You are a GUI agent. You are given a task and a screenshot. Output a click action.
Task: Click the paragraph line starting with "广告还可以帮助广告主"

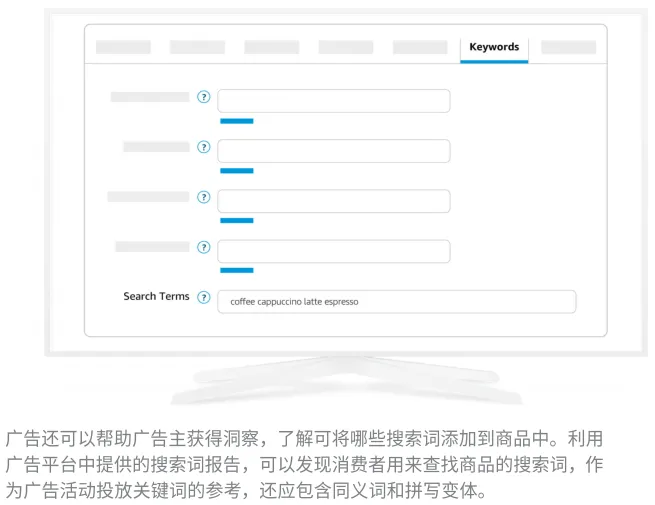tap(305, 439)
